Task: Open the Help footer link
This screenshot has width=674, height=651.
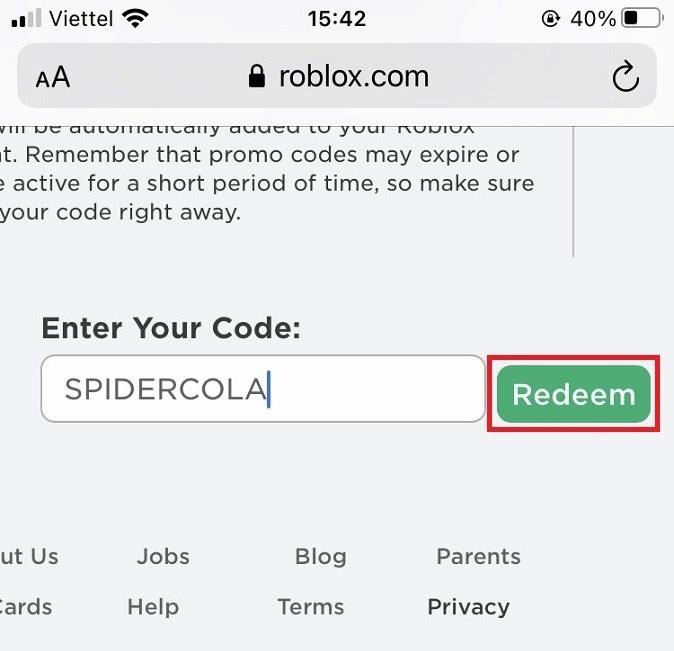Action: coord(153,607)
